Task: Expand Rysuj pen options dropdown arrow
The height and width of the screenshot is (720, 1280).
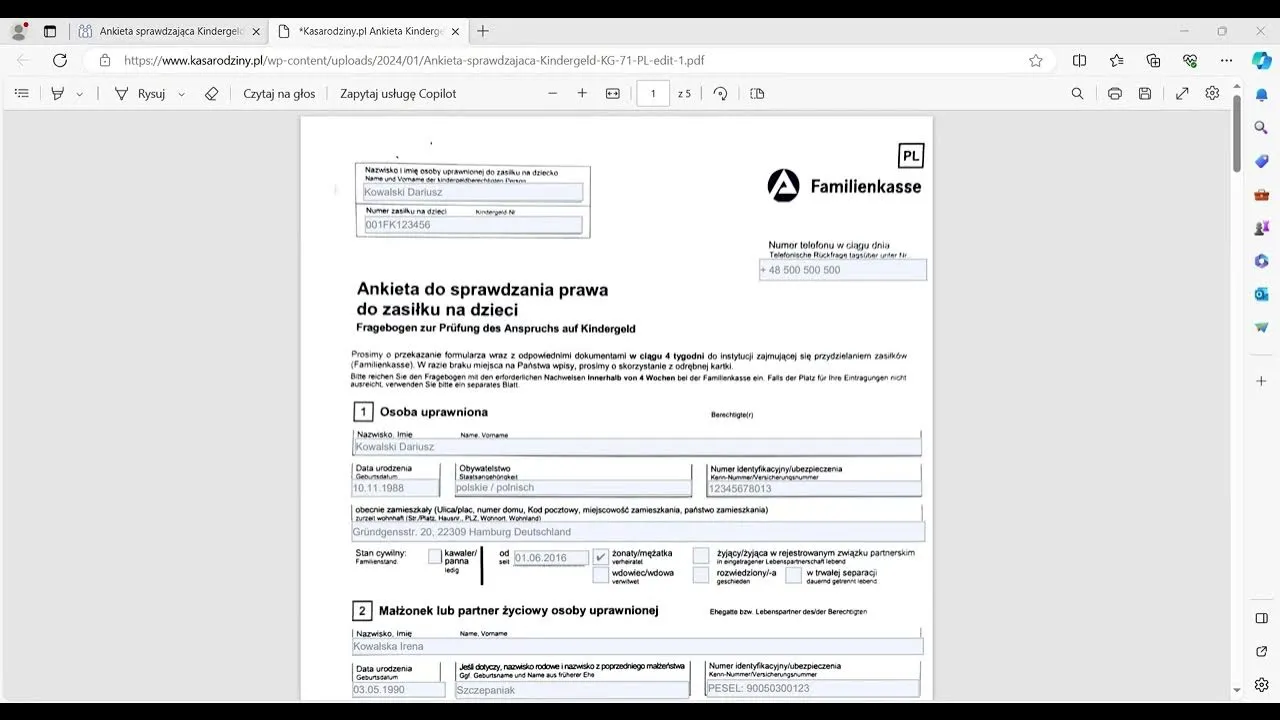Action: click(x=181, y=94)
